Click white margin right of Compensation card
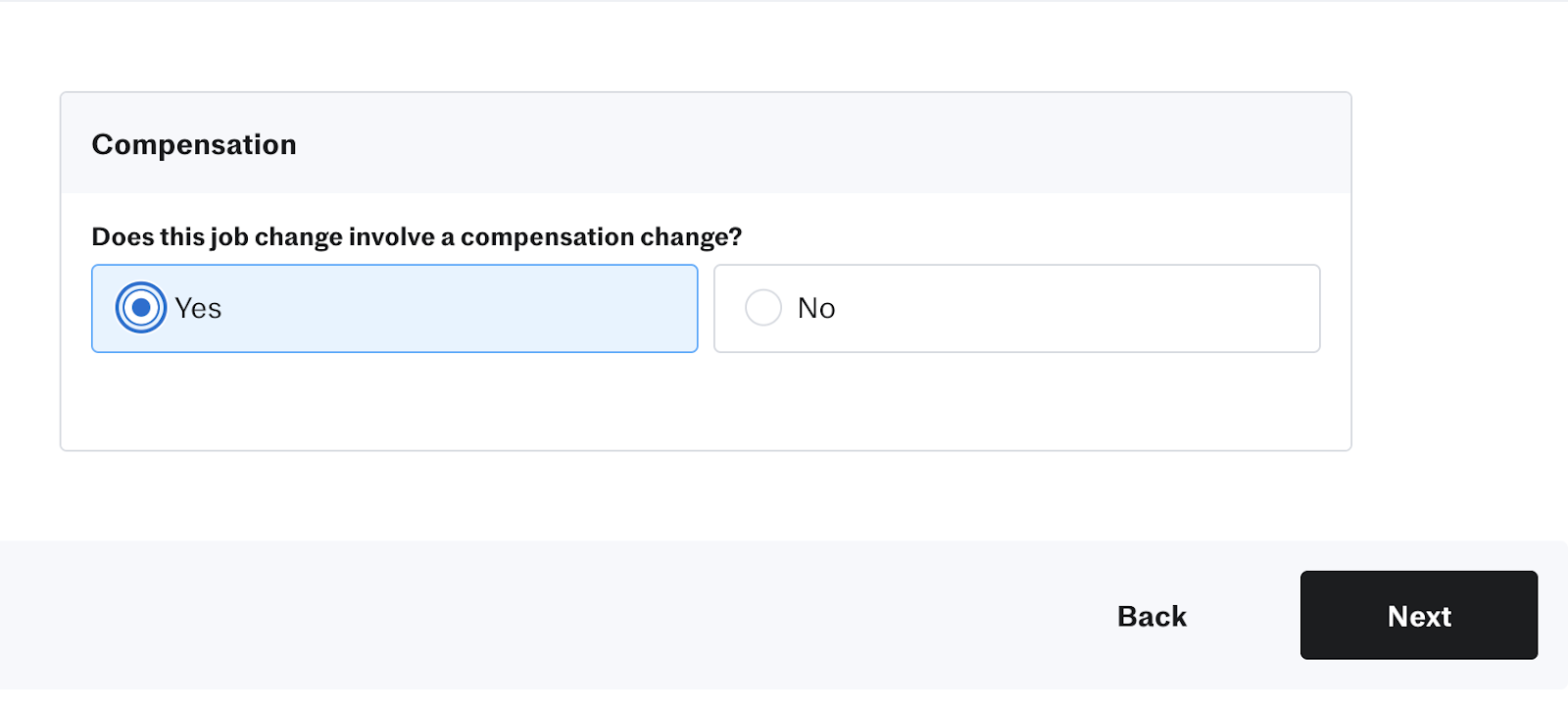This screenshot has height=710, width=1568. coord(1460,272)
